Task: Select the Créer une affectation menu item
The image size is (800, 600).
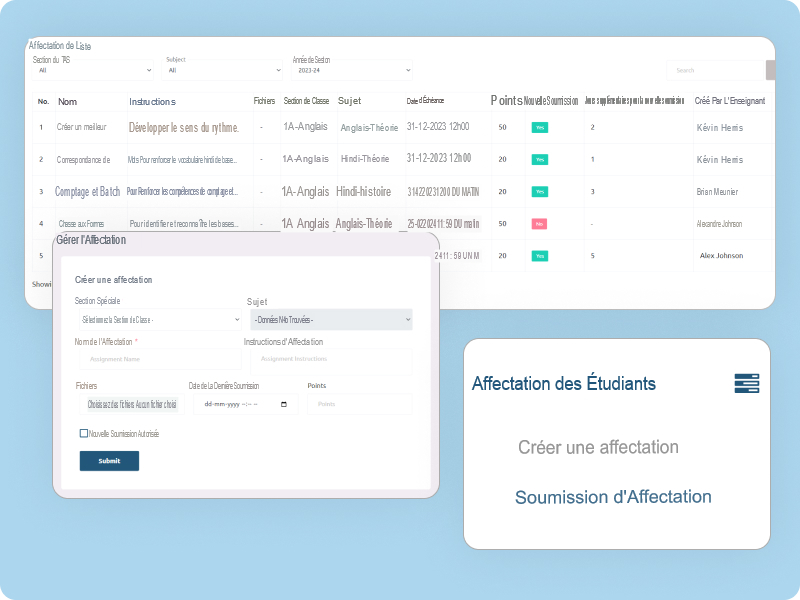Action: coord(598,447)
